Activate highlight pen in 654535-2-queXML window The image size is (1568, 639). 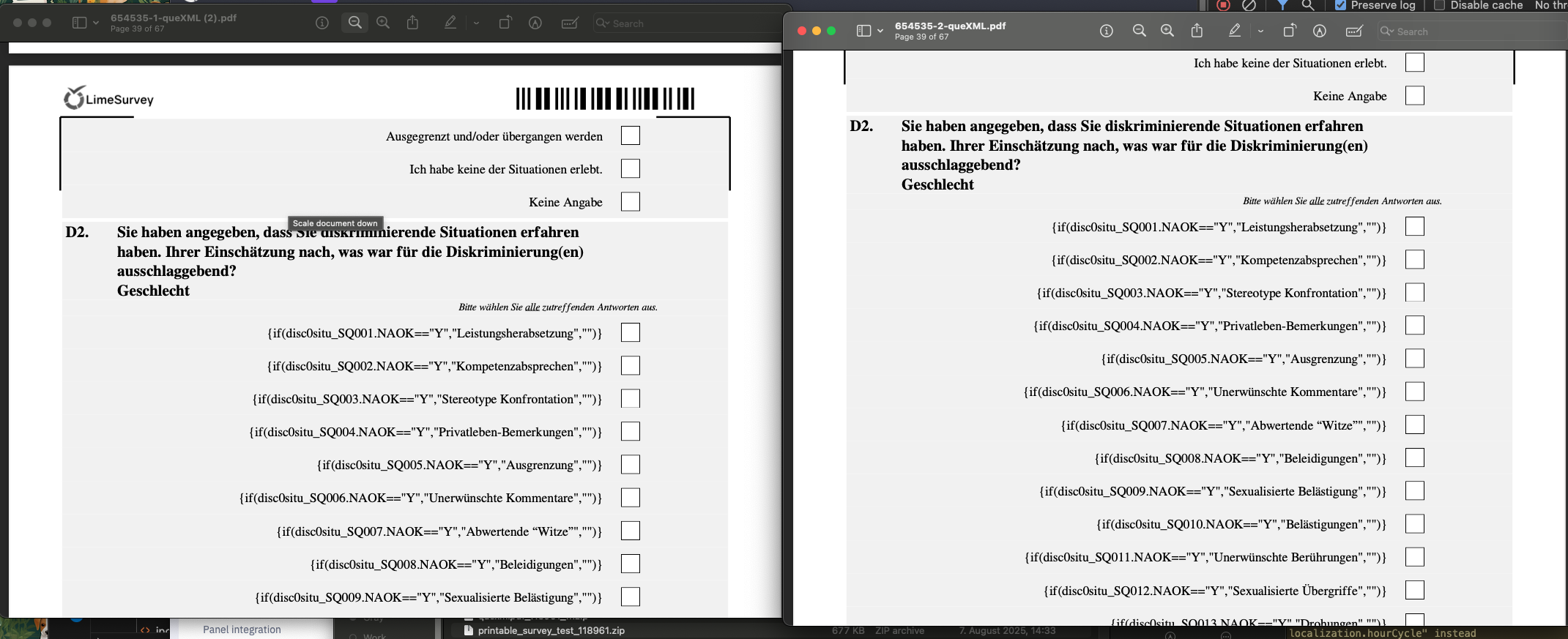1235,31
